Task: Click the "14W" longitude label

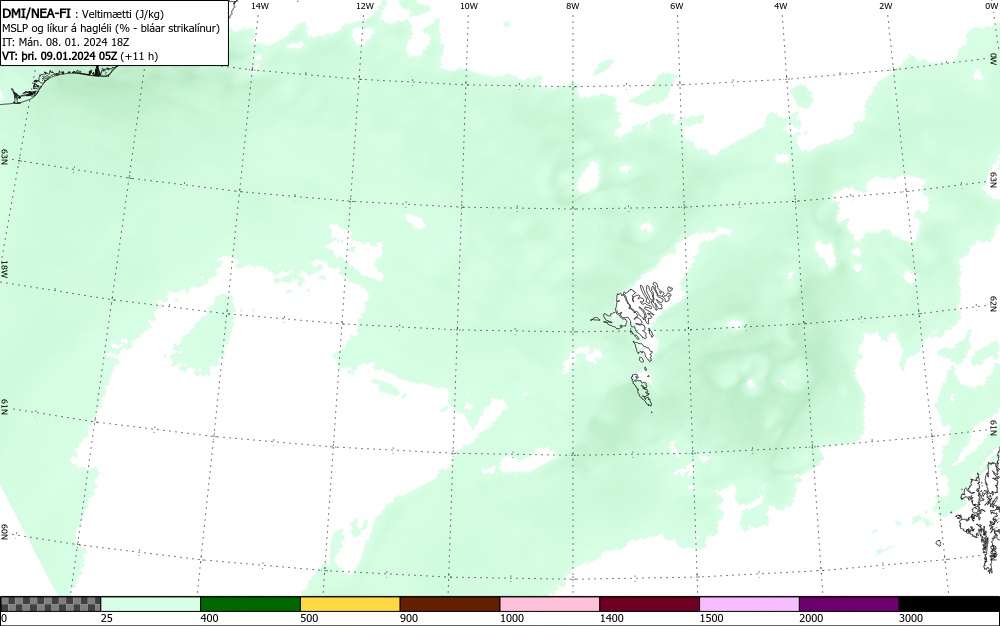Action: 260,6
